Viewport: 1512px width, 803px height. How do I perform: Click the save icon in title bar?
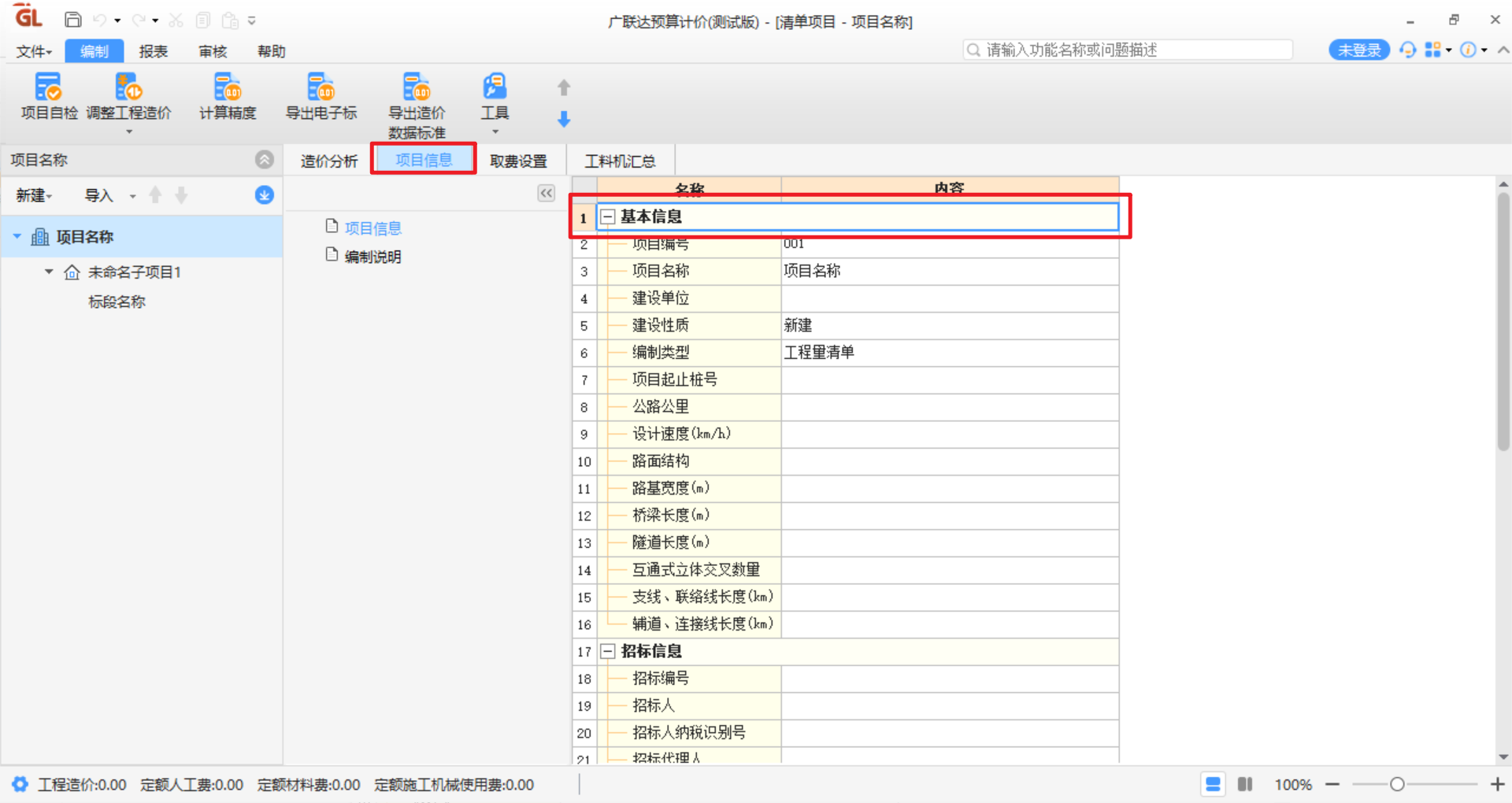click(73, 20)
